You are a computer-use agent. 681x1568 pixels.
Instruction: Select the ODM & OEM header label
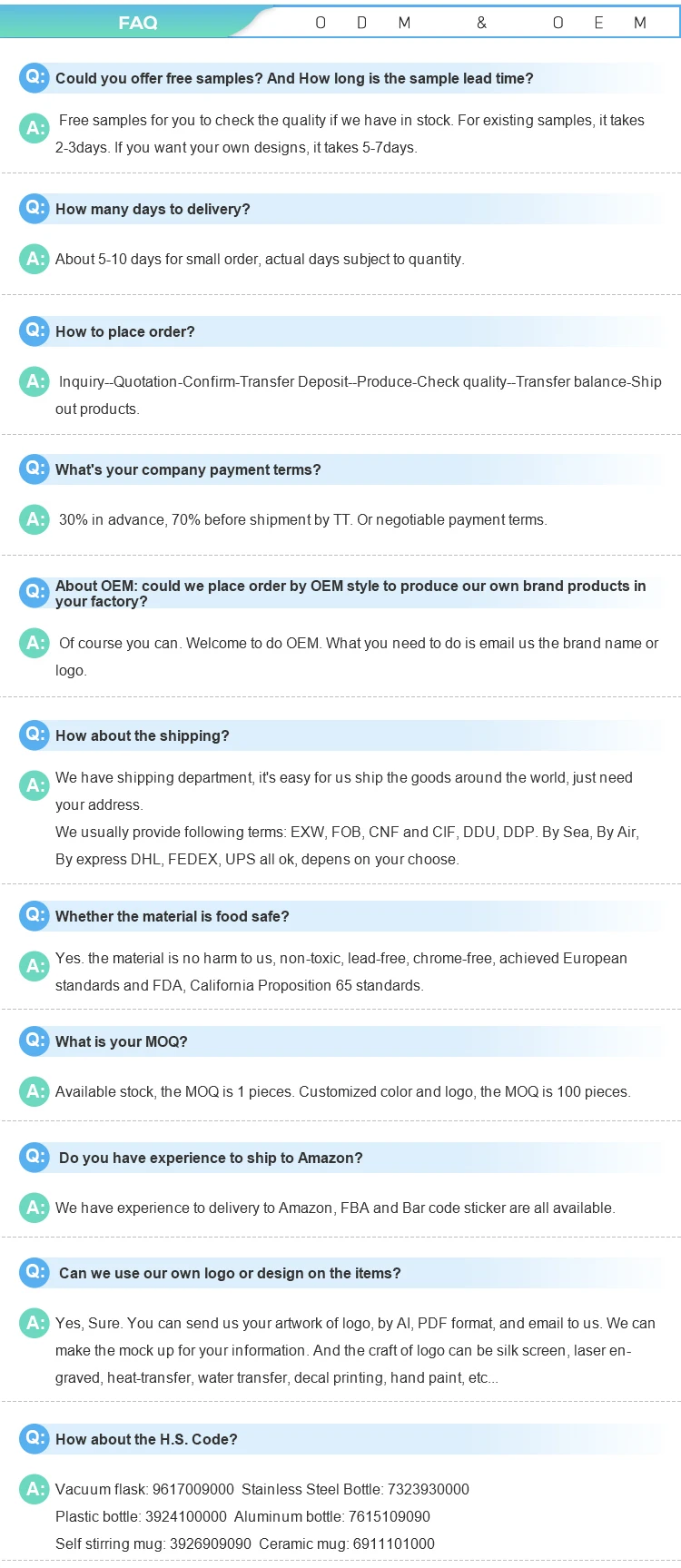480,23
